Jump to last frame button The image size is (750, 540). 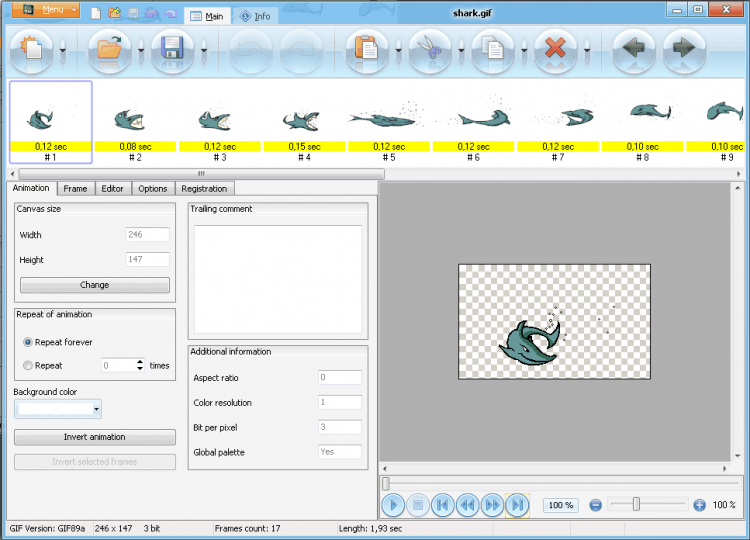pos(517,505)
